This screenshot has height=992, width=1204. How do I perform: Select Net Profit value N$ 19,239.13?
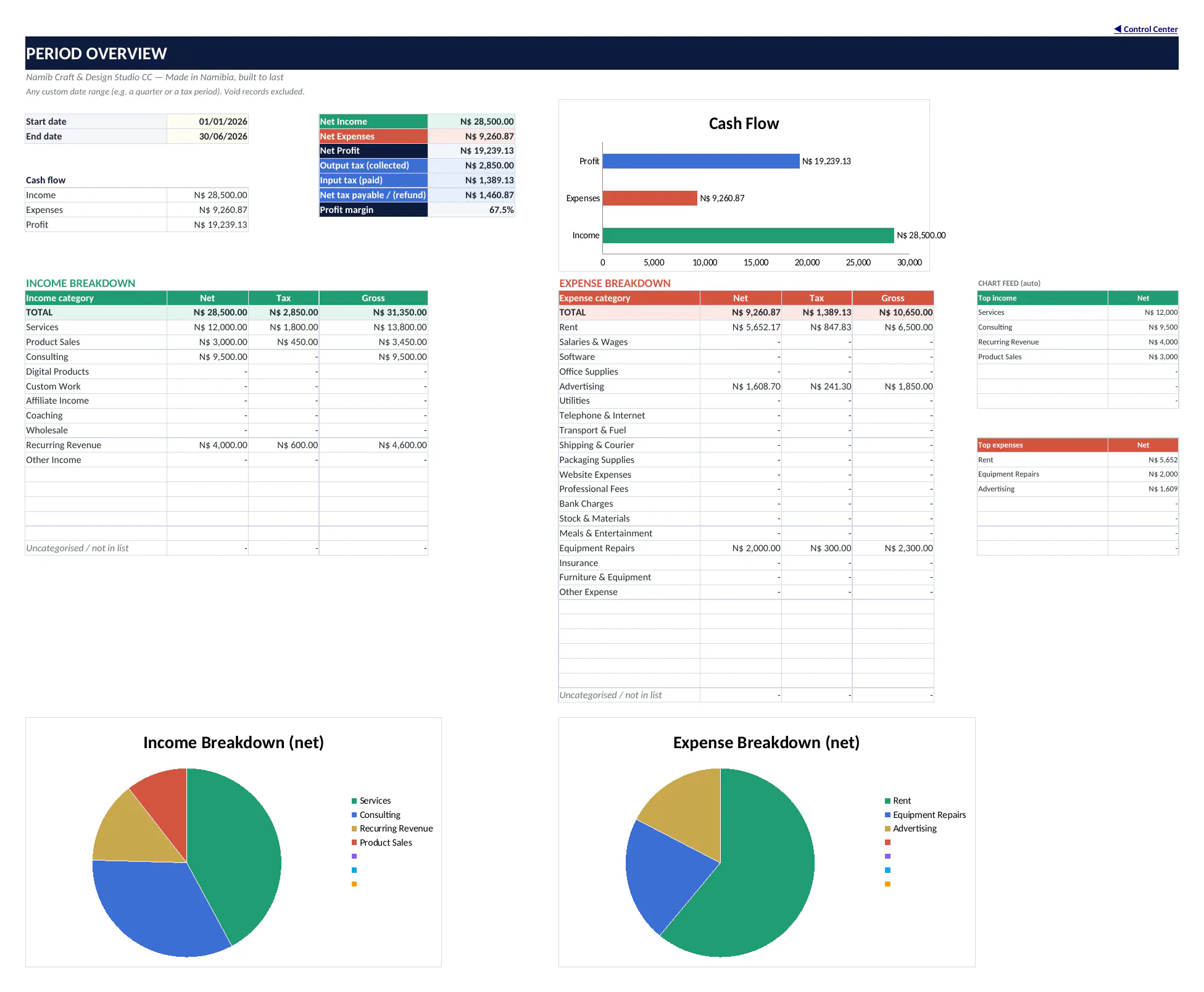471,151
